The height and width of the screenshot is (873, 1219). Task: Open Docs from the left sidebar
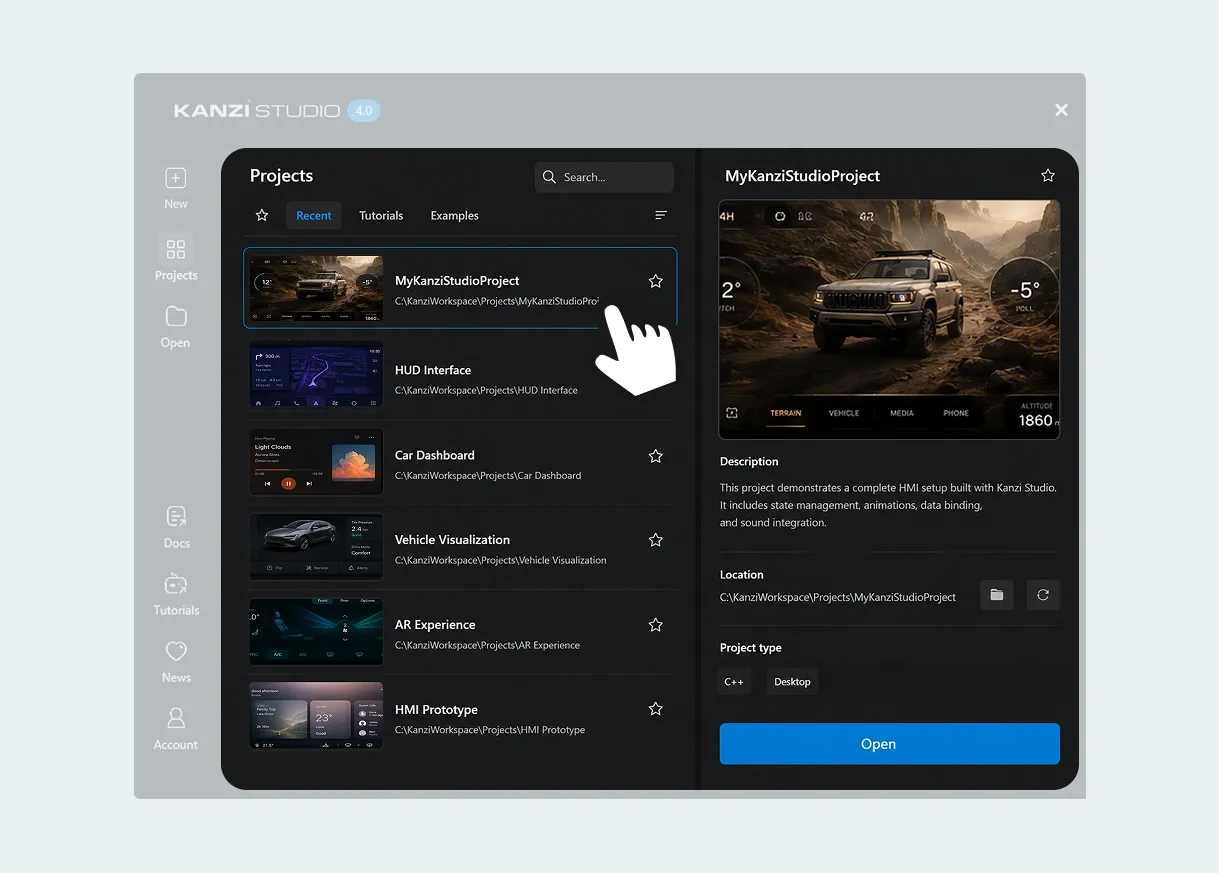(x=176, y=516)
